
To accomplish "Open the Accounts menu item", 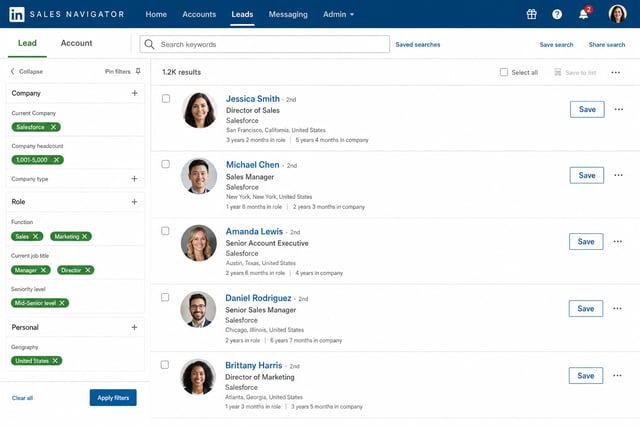I will 199,14.
